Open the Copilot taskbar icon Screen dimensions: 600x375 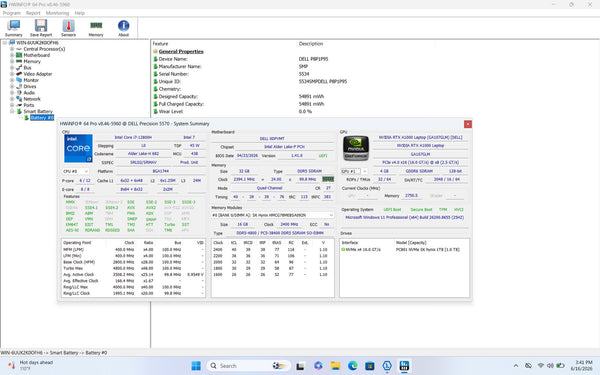point(318,366)
